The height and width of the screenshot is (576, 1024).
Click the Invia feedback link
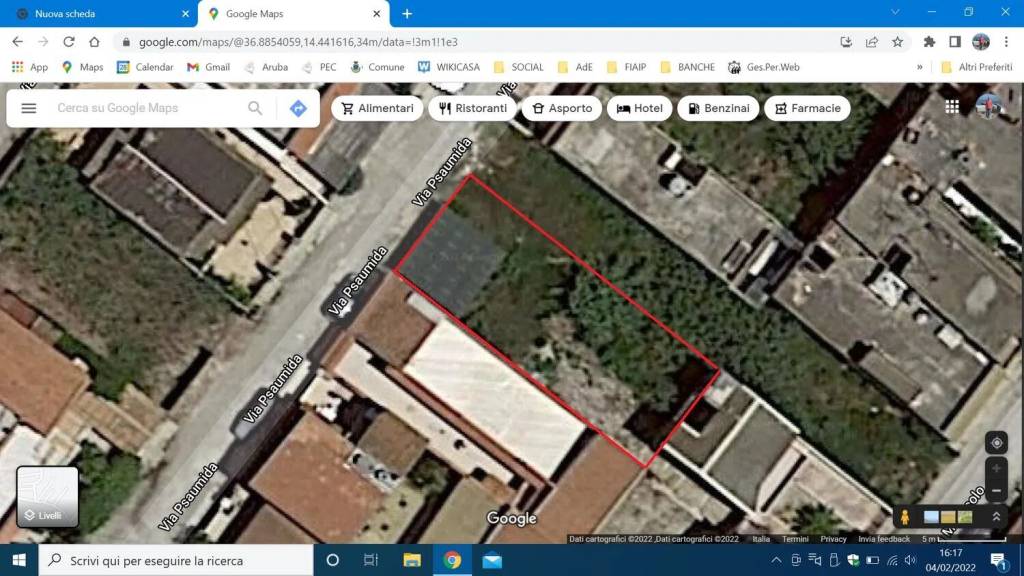884,539
